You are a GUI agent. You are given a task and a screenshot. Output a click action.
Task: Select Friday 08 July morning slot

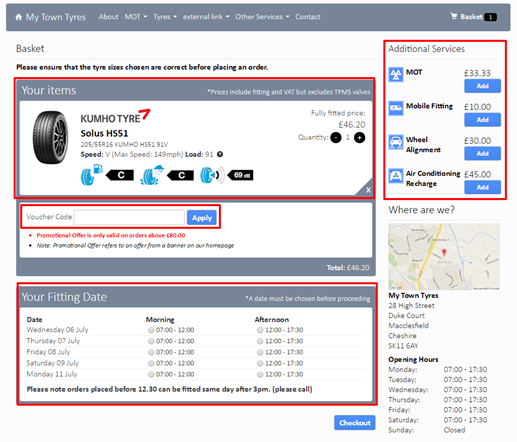(x=151, y=352)
